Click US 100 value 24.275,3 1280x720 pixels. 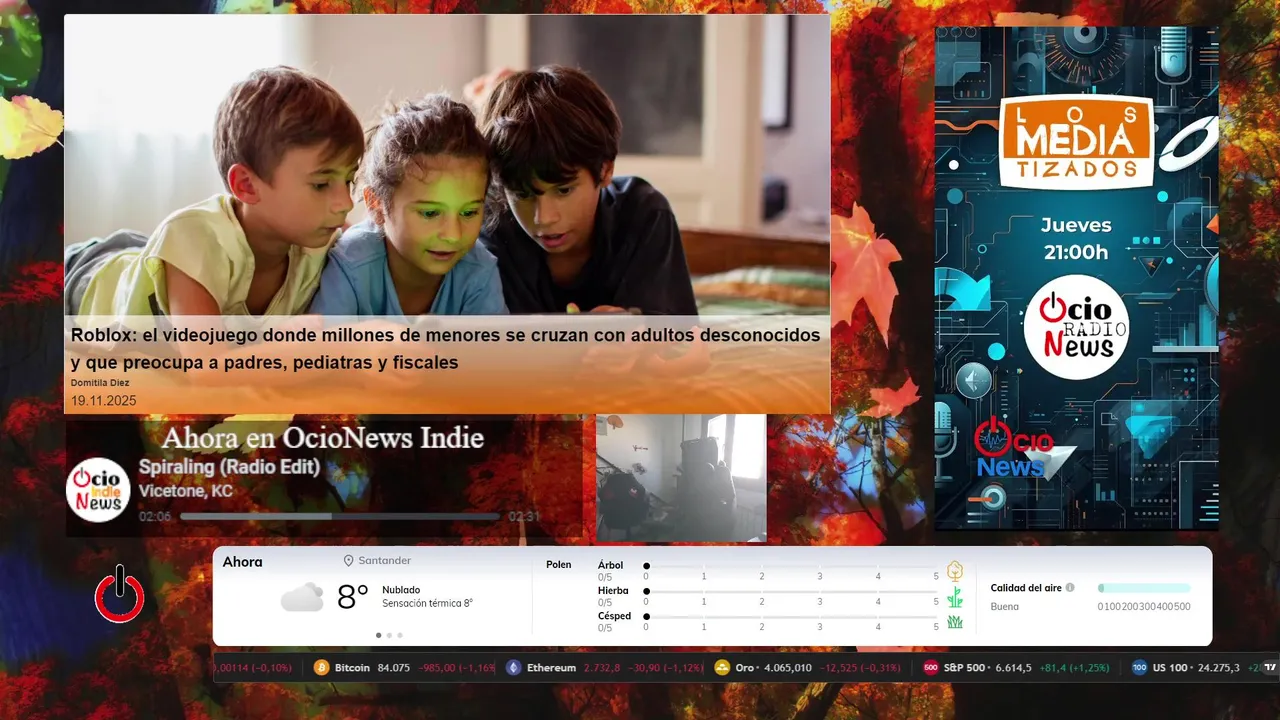1219,668
